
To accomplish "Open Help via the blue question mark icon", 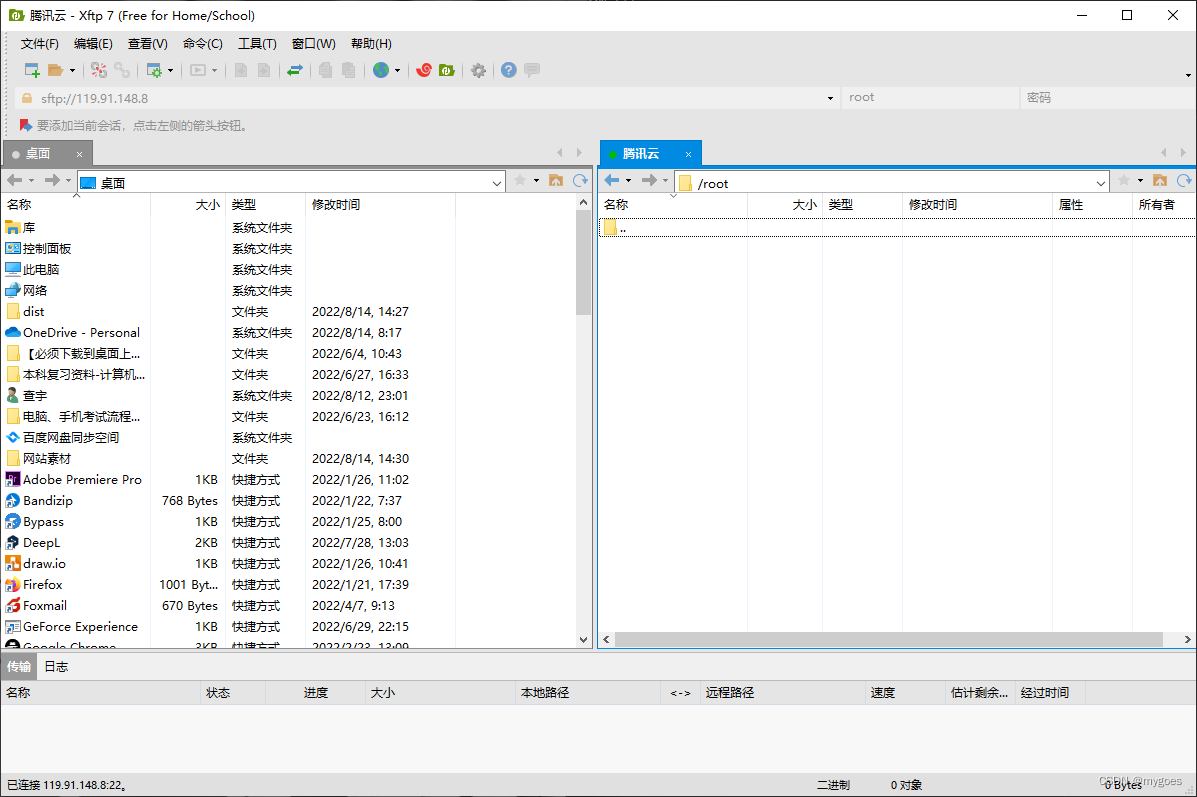I will (508, 70).
